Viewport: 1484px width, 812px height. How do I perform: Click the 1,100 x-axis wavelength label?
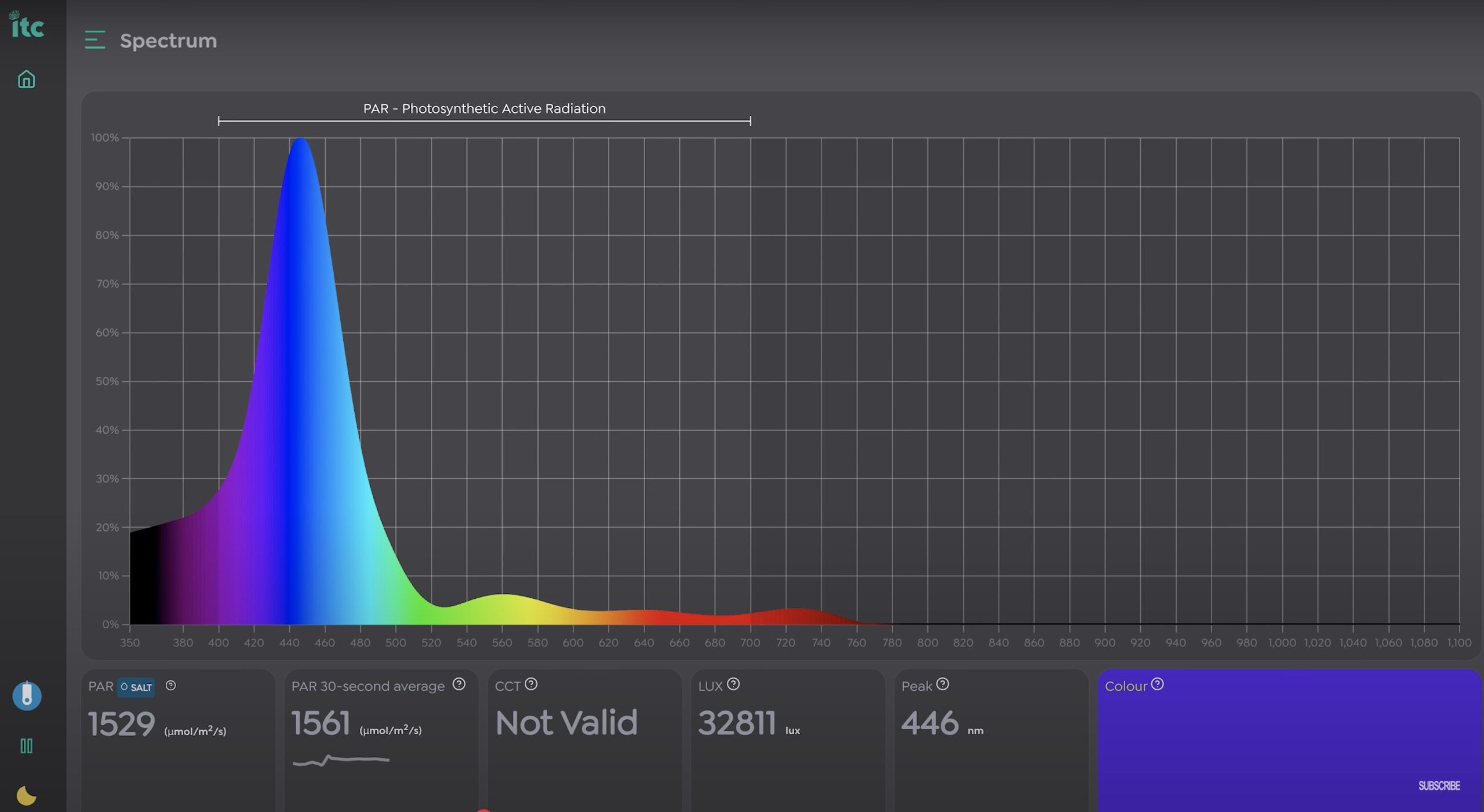point(1459,643)
